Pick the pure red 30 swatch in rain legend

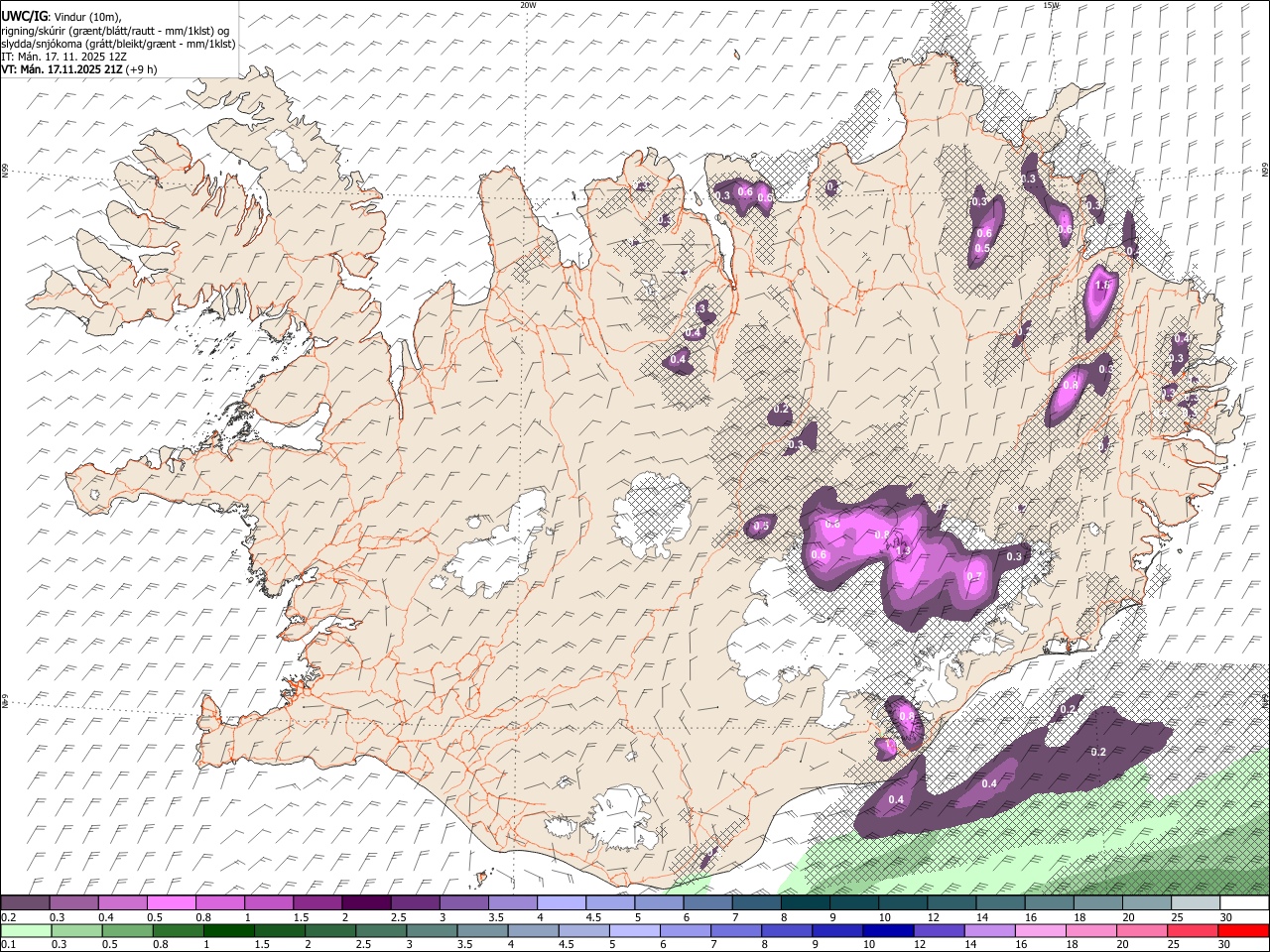1244,930
